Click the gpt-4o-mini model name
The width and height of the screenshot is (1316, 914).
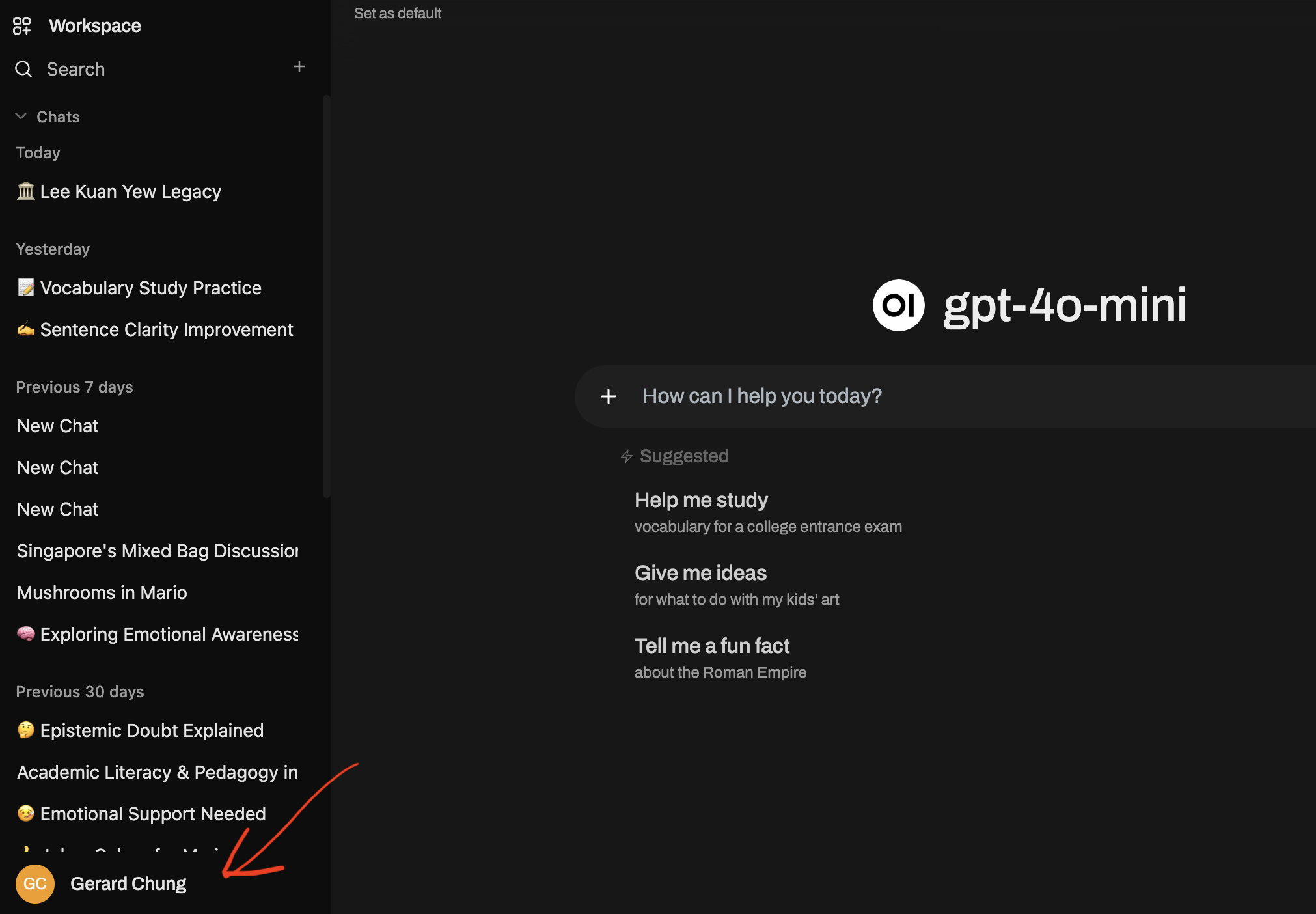pyautogui.click(x=1065, y=305)
